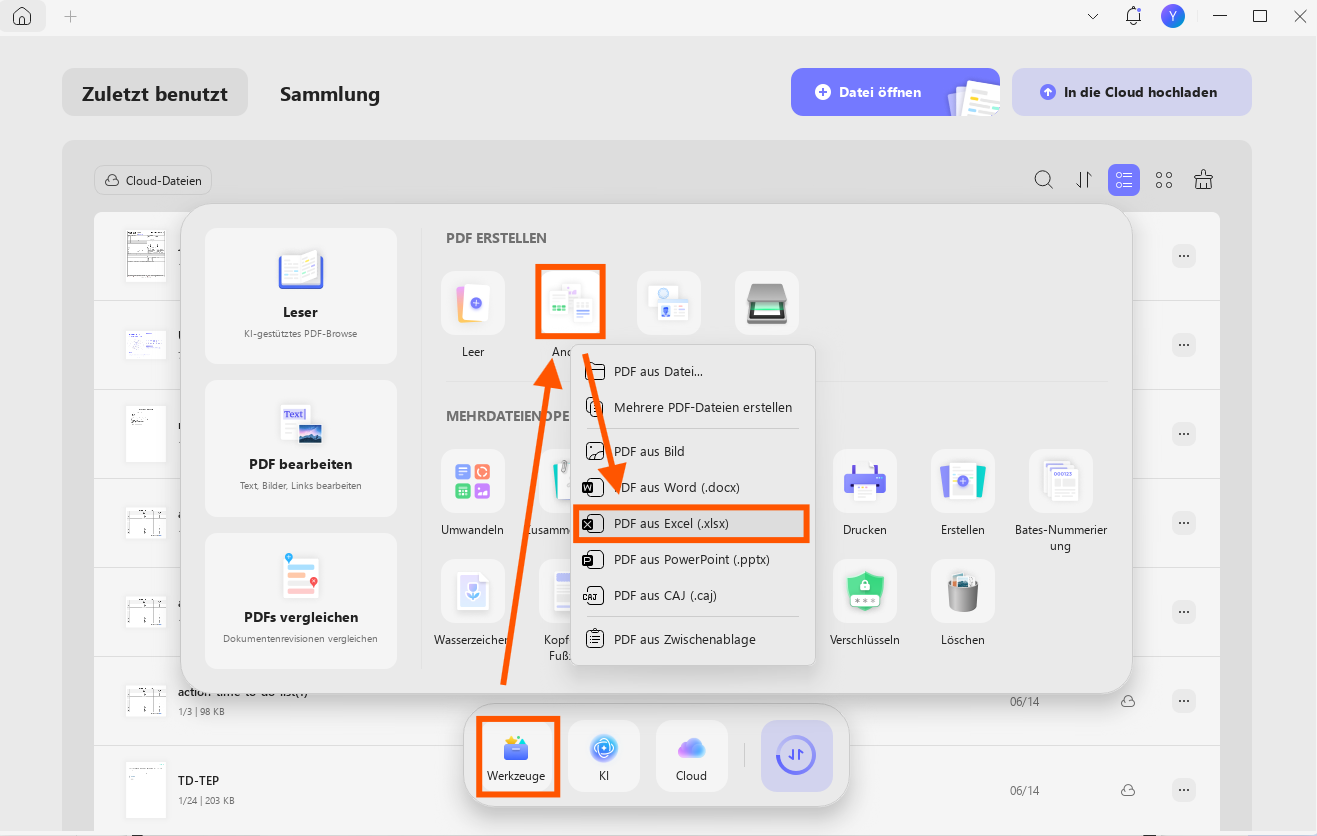
Task: Click the TD-TEP file name
Action: [199, 781]
